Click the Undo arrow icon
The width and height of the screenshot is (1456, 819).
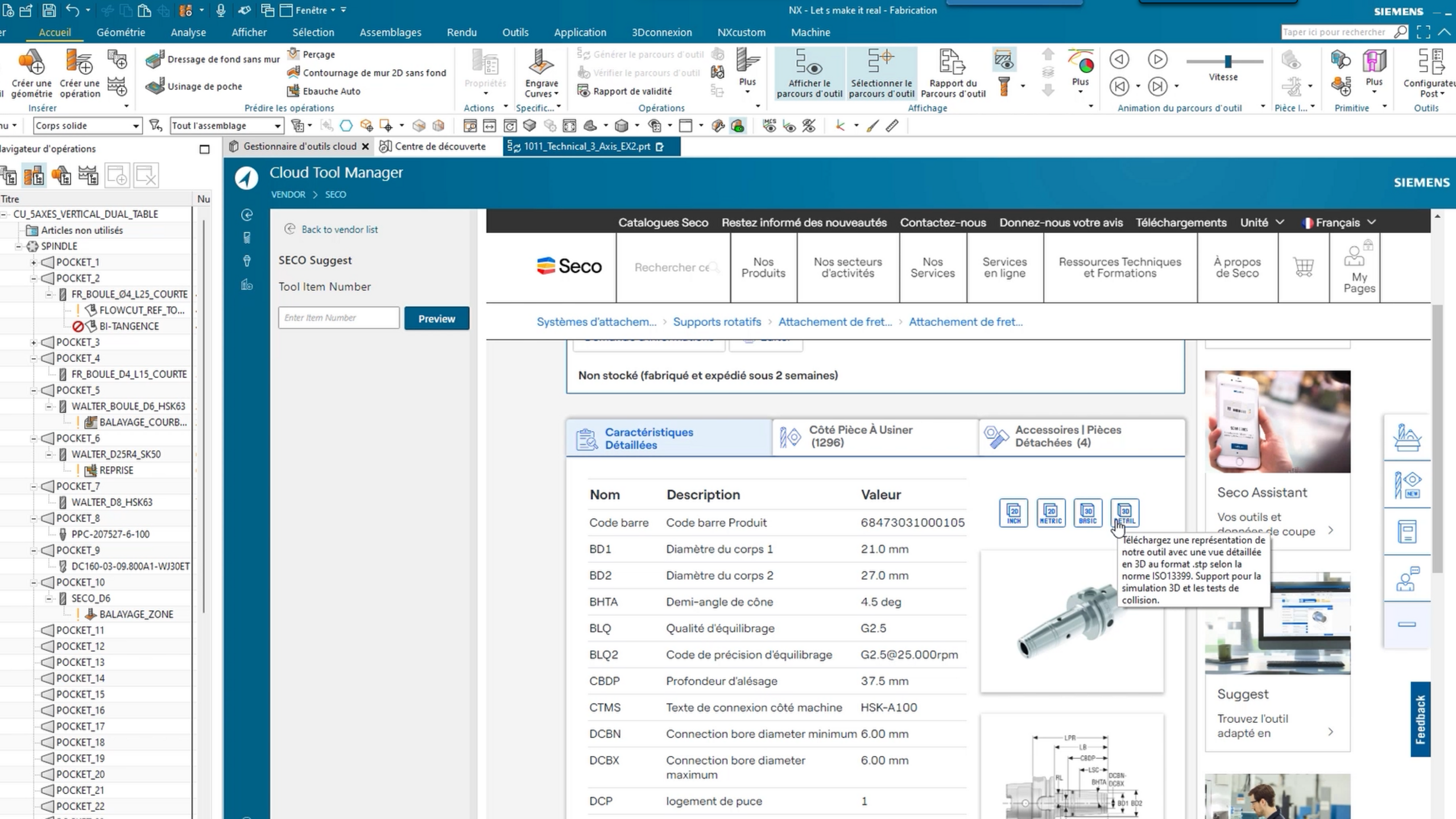coord(72,10)
